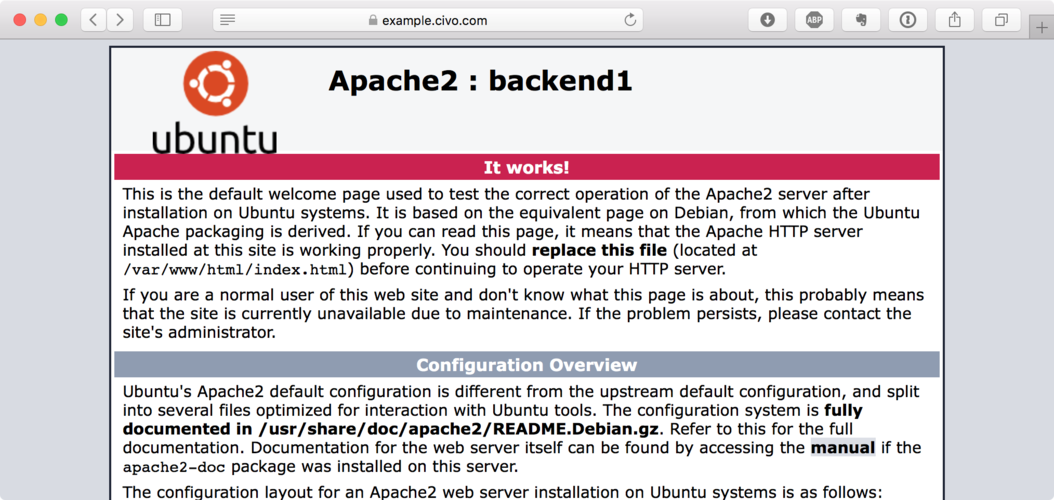Image resolution: width=1054 pixels, height=500 pixels.
Task: Open the Adblock Plus (ABP) extension
Action: (814, 20)
